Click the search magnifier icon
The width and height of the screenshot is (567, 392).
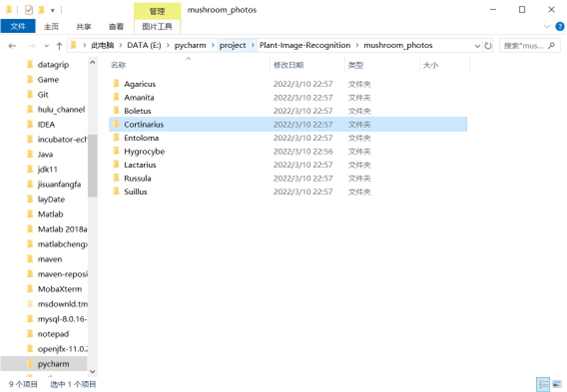[x=551, y=46]
